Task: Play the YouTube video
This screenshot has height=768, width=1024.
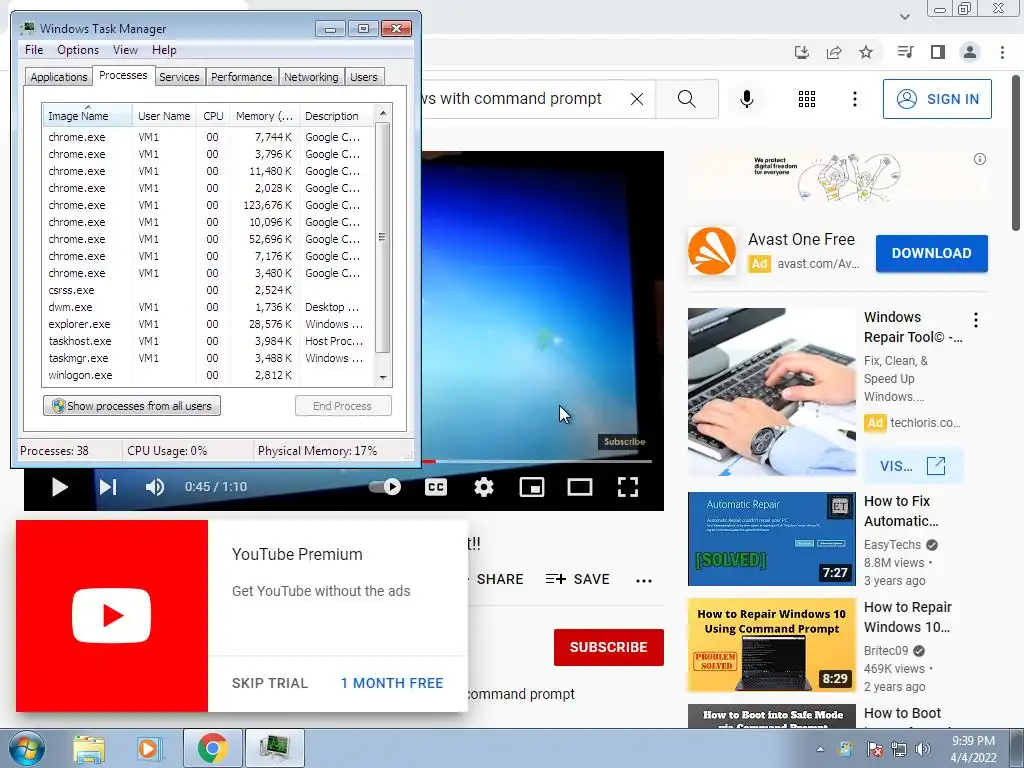Action: tap(59, 487)
